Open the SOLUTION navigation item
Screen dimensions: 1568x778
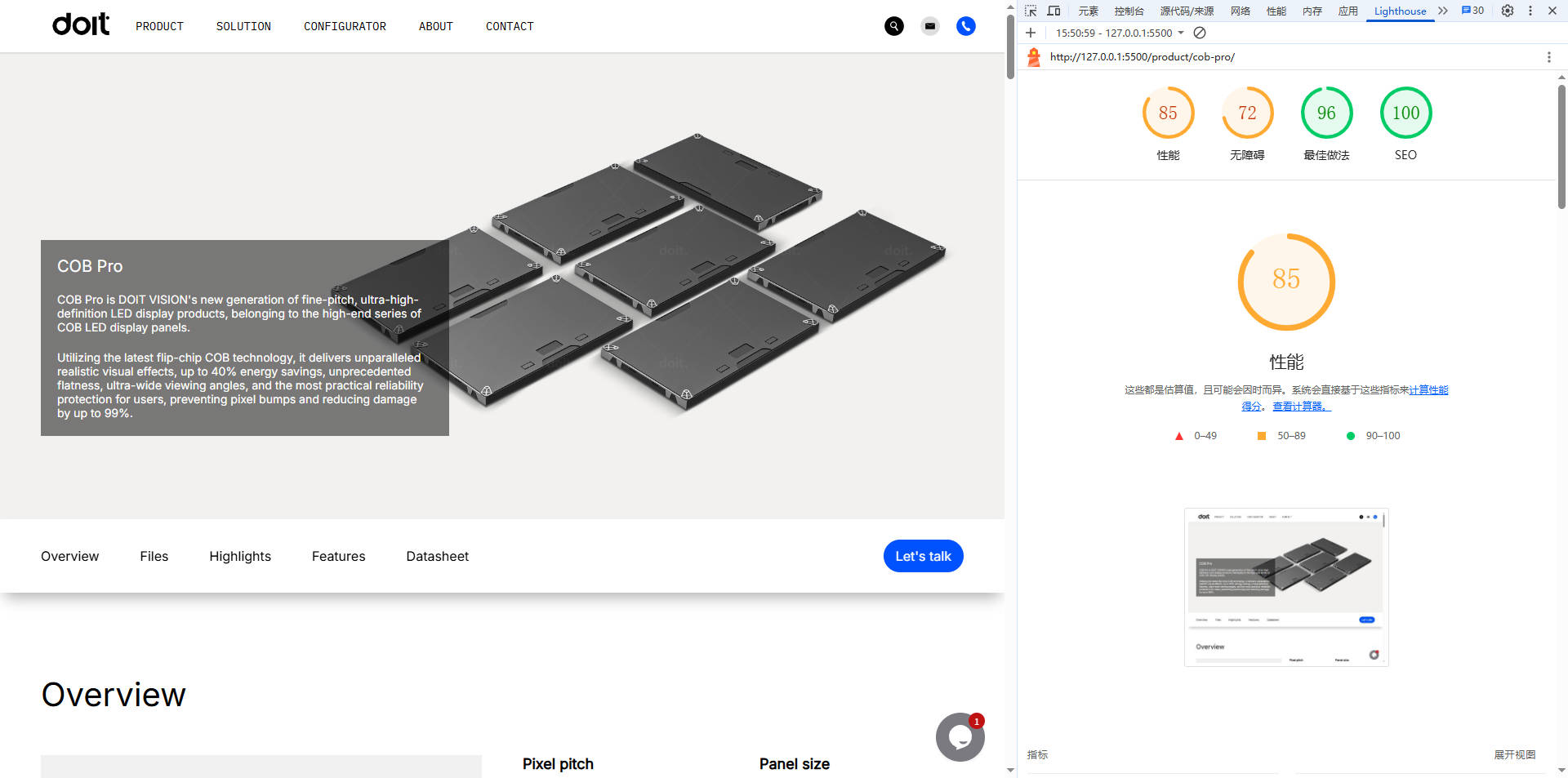[x=243, y=26]
